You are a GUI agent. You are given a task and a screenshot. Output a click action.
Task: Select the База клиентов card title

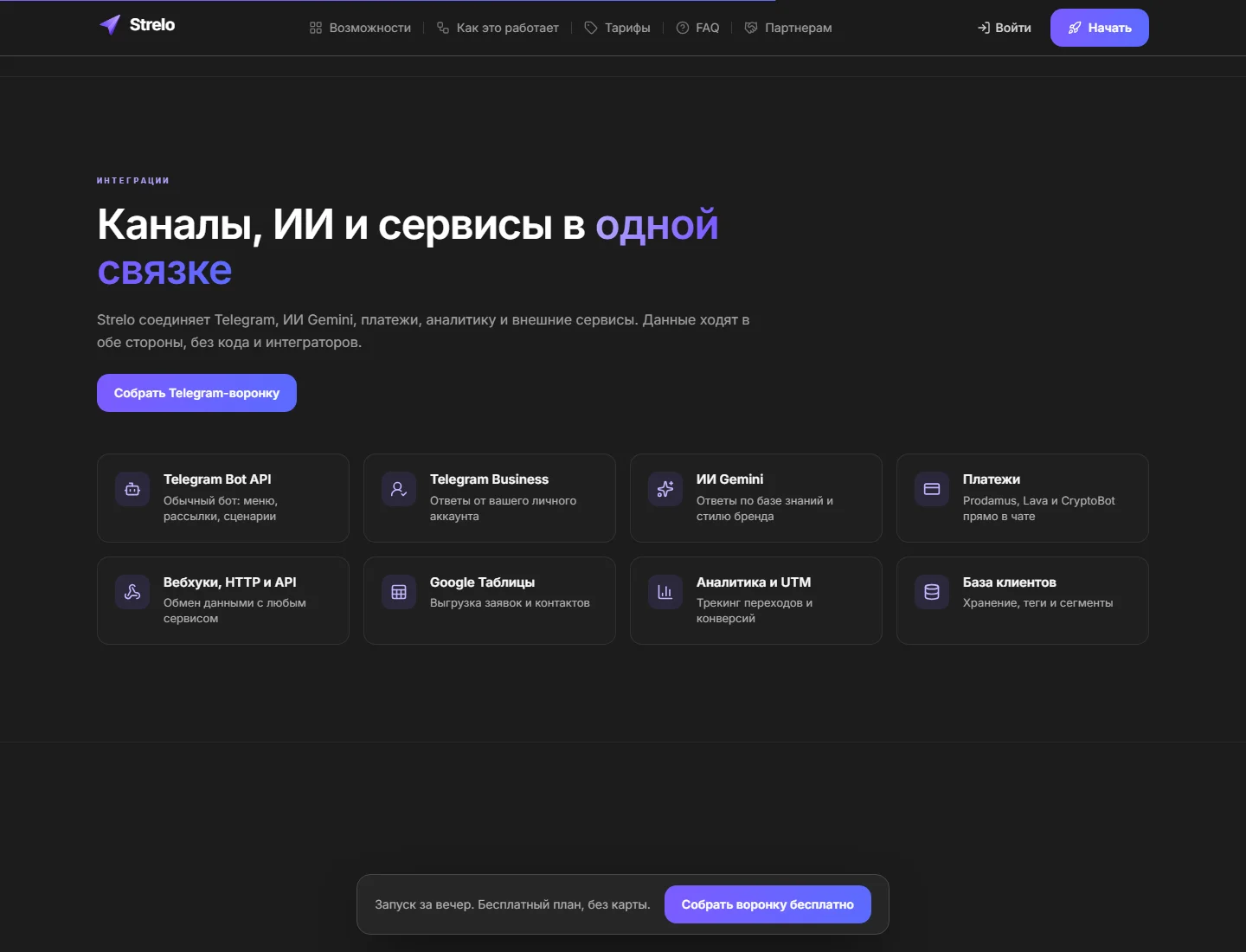[x=1010, y=582]
